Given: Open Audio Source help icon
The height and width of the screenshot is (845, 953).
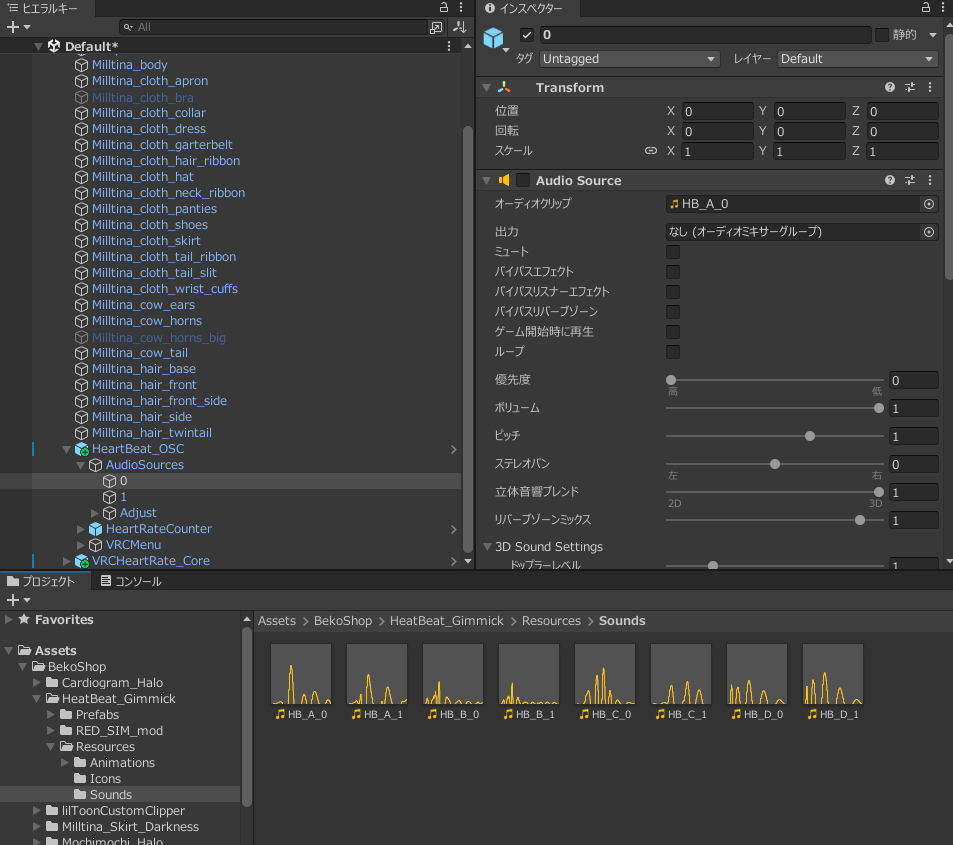Looking at the screenshot, I should [890, 181].
